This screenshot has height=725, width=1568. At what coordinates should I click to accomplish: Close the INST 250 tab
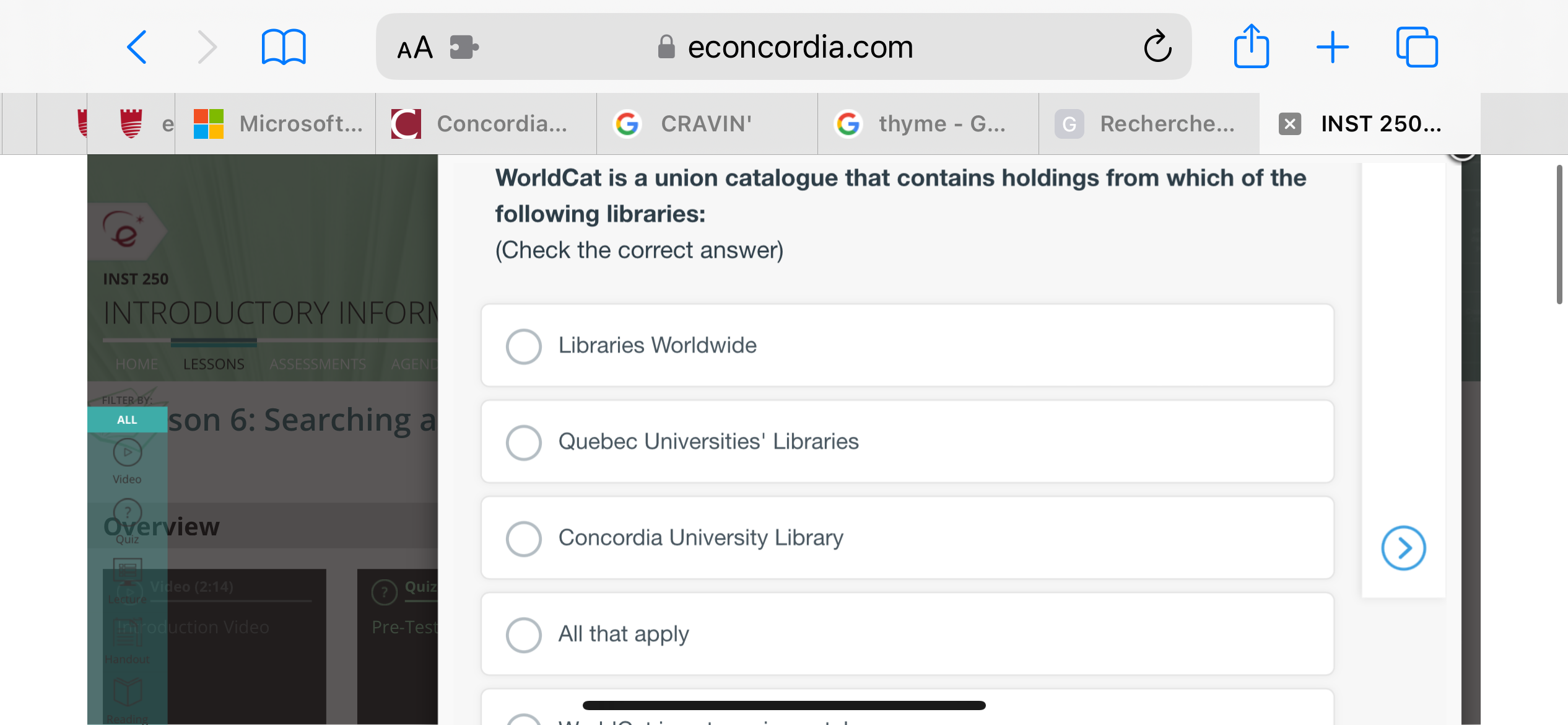1289,124
